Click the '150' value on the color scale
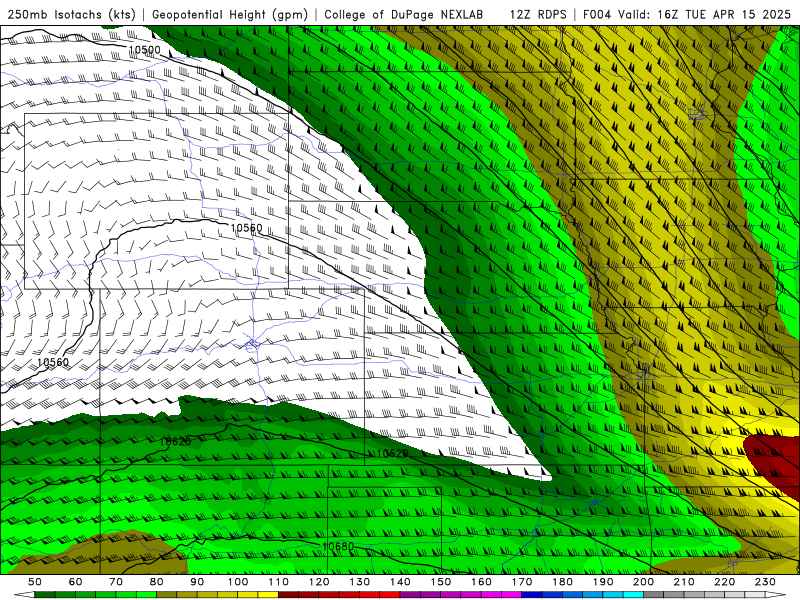Screen dimensions: 800x600 tap(441, 582)
